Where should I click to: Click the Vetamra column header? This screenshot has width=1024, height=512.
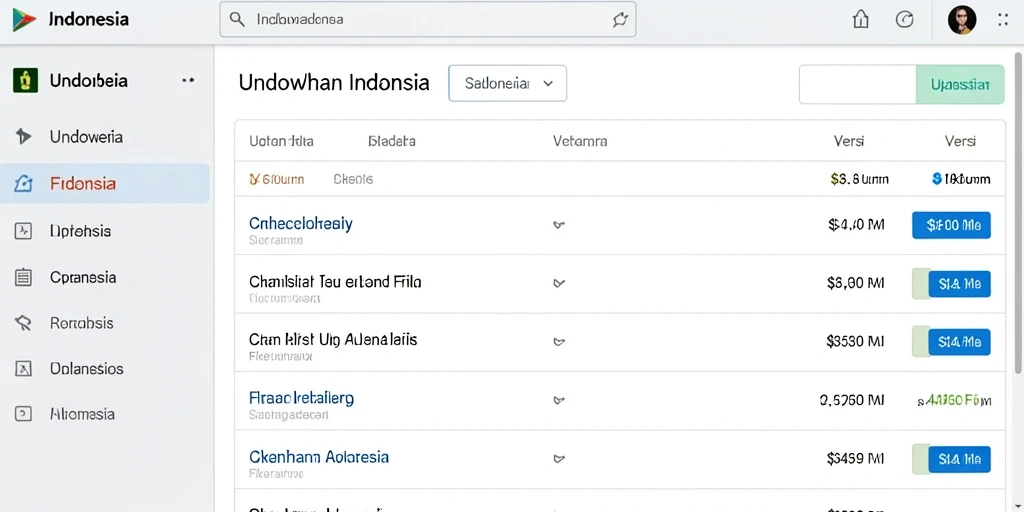click(580, 140)
